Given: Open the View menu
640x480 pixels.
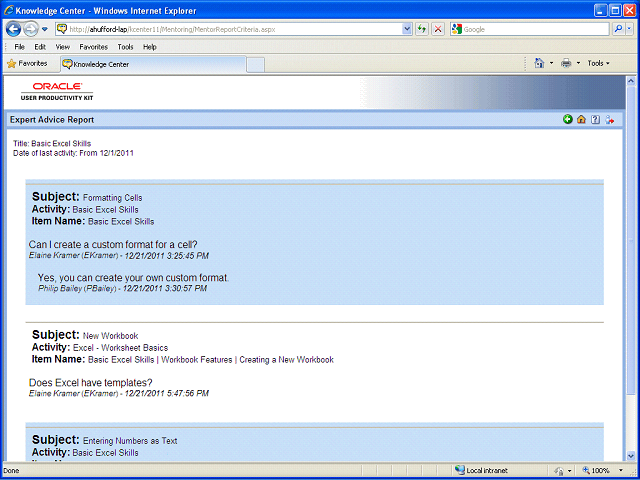Looking at the screenshot, I should pyautogui.click(x=62, y=47).
